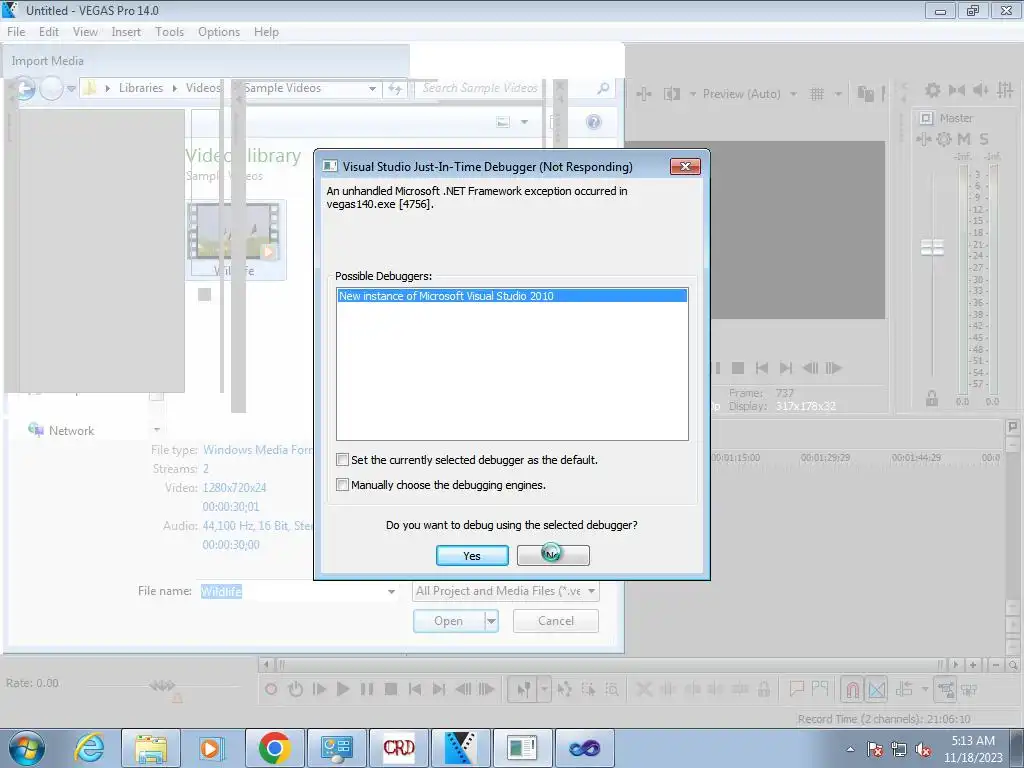Select the Selection Edit tool

point(588,689)
